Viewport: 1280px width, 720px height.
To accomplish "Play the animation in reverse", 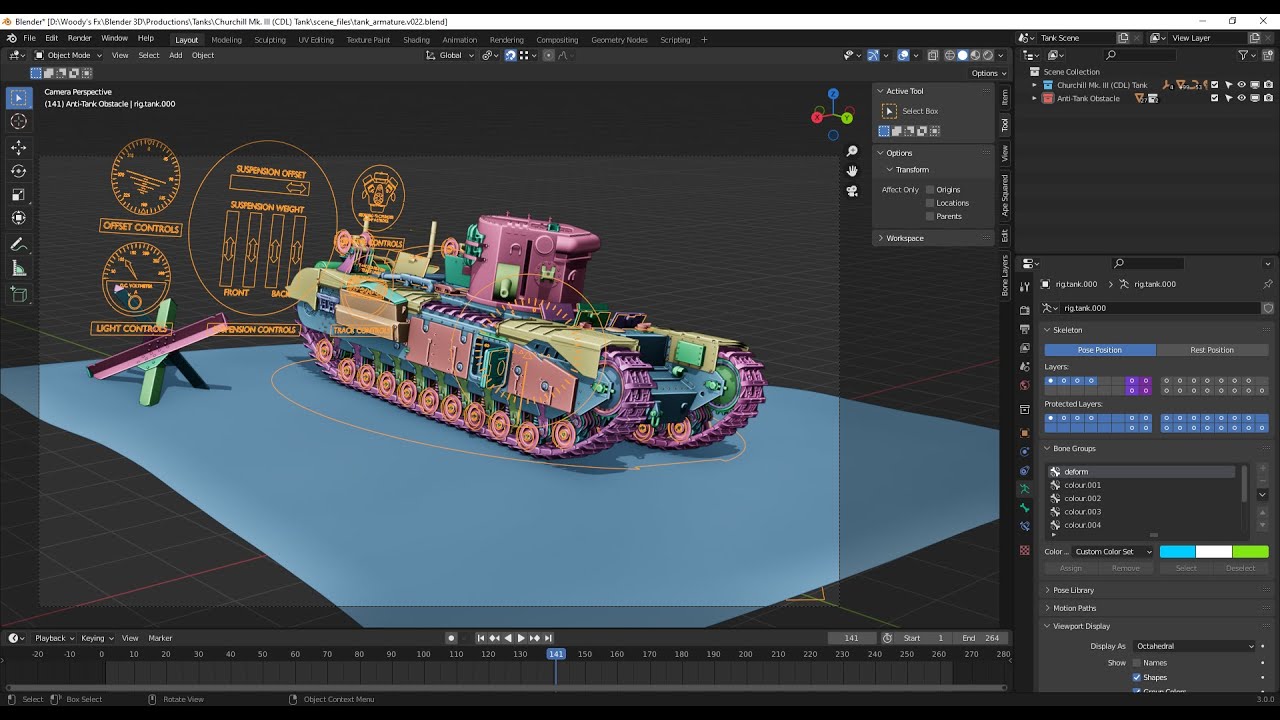I will tap(508, 638).
